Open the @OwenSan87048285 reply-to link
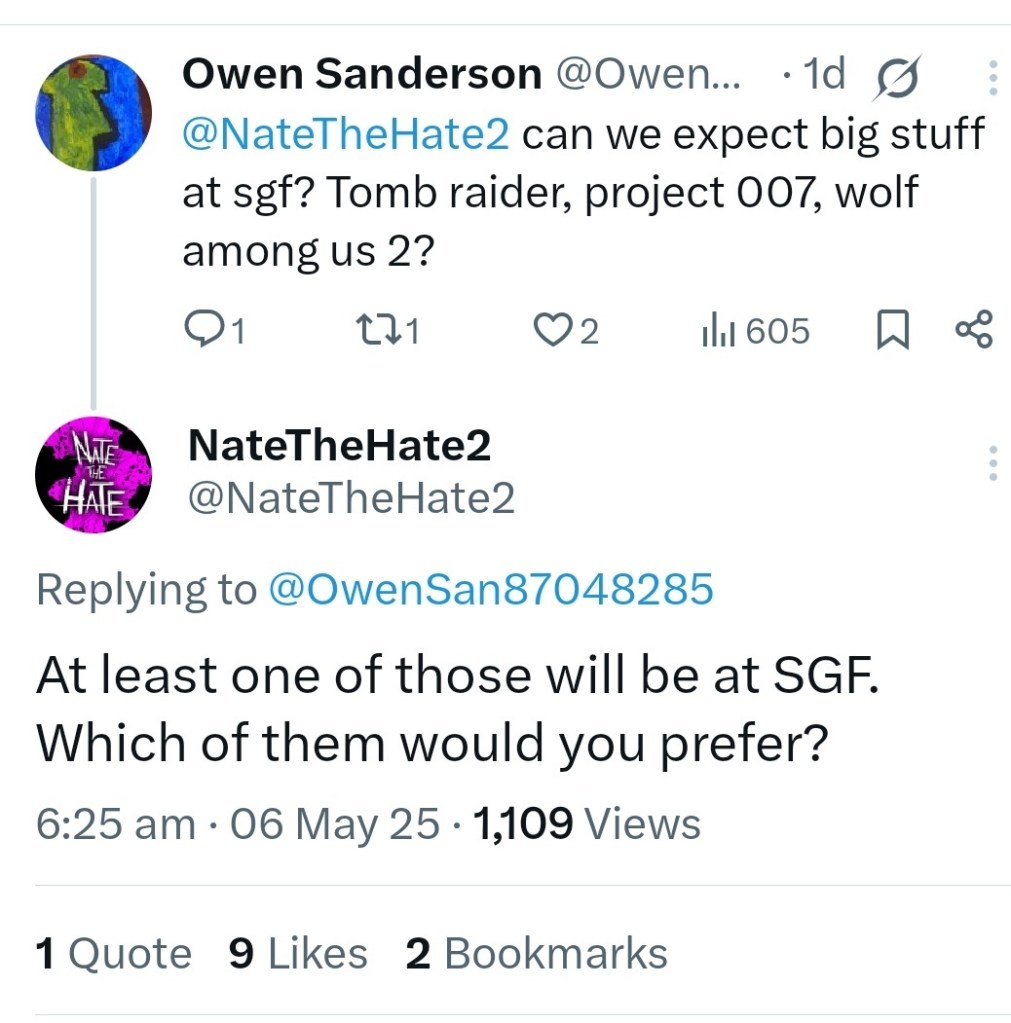The height and width of the screenshot is (1023, 1011). (x=491, y=589)
